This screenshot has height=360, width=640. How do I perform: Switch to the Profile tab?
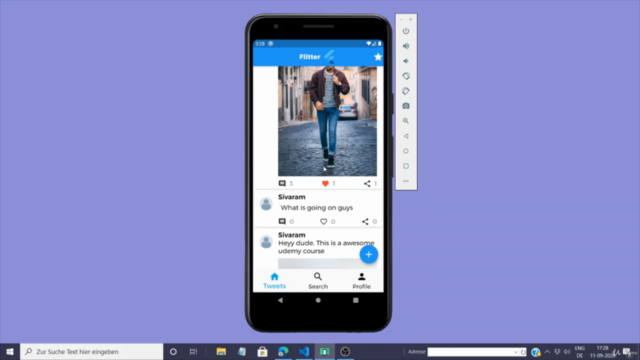(x=362, y=281)
